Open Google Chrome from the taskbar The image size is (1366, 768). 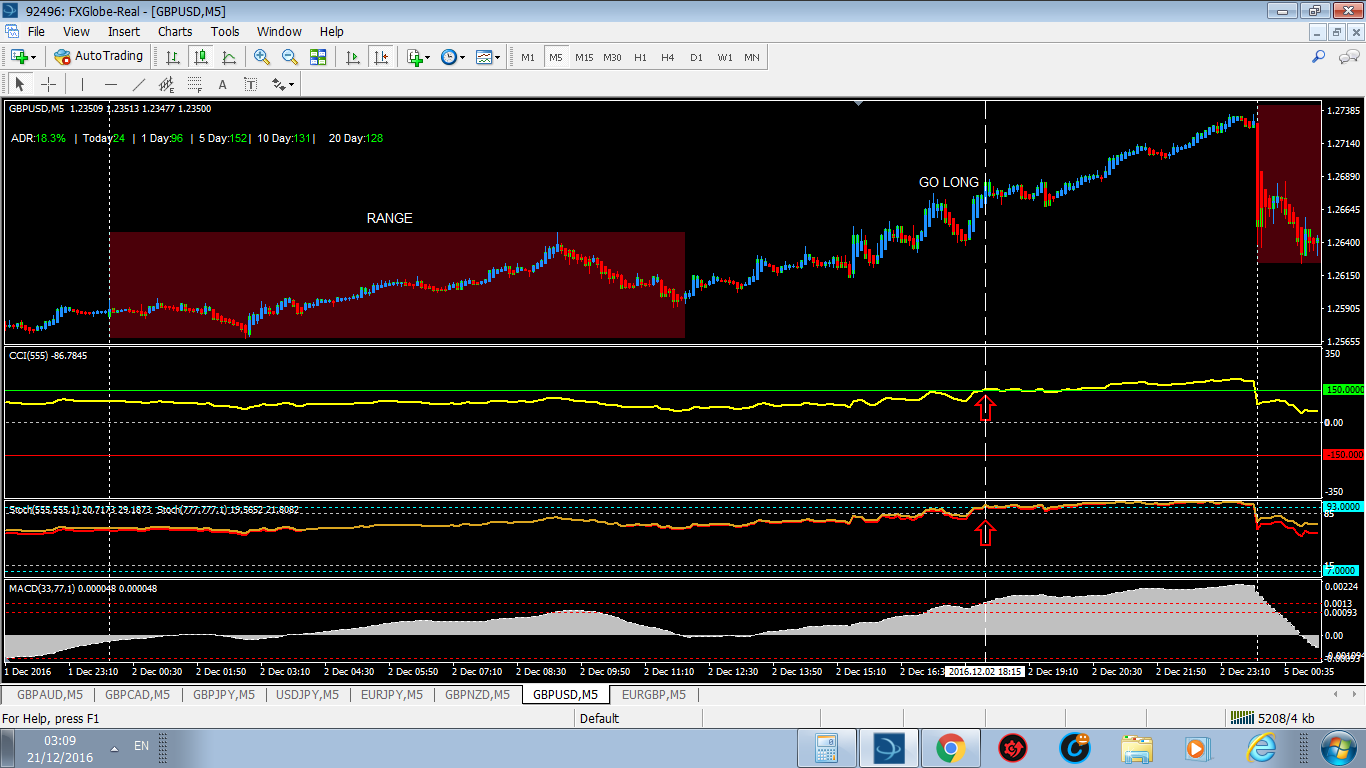pos(950,748)
